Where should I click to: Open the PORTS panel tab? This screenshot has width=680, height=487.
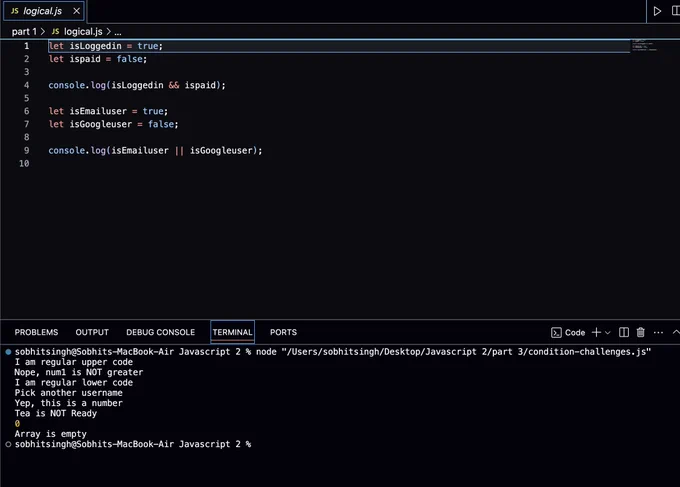[x=283, y=332]
